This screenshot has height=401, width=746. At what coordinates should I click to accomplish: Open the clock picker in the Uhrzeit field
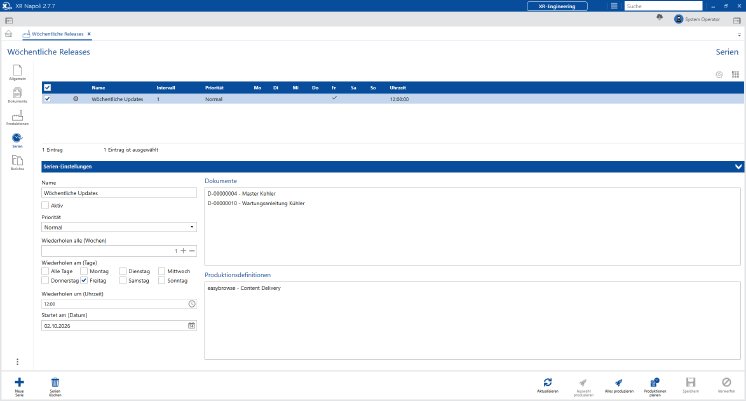pos(192,303)
